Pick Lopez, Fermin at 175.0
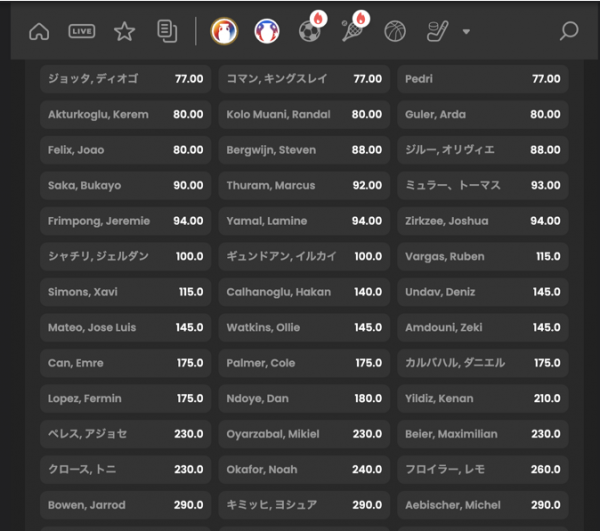The image size is (600, 531). [x=126, y=399]
